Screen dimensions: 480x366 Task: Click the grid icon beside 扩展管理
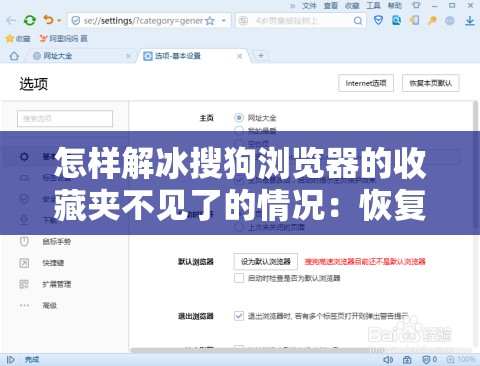pyautogui.click(x=24, y=284)
